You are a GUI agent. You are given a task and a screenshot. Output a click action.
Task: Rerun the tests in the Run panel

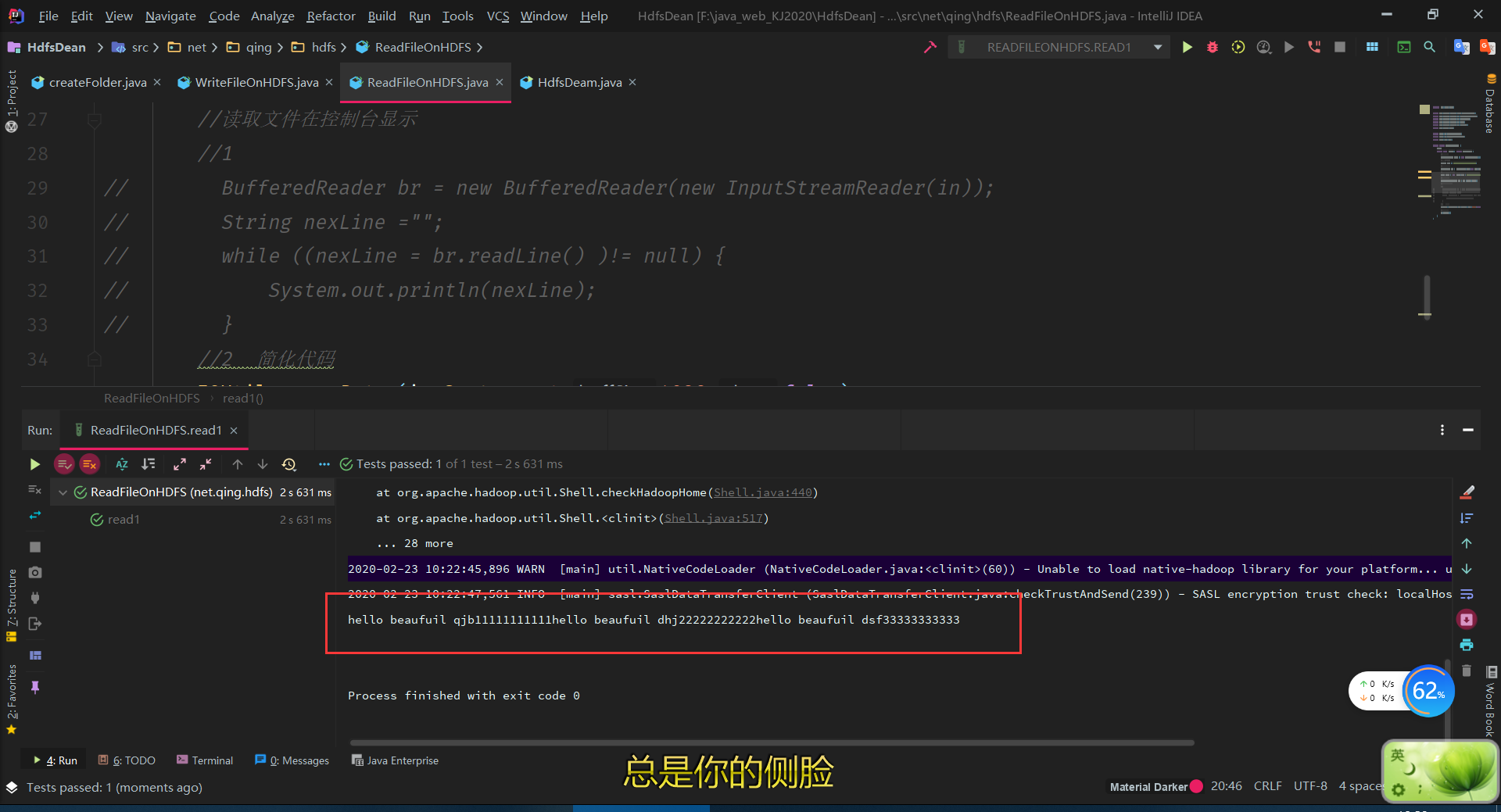click(34, 464)
